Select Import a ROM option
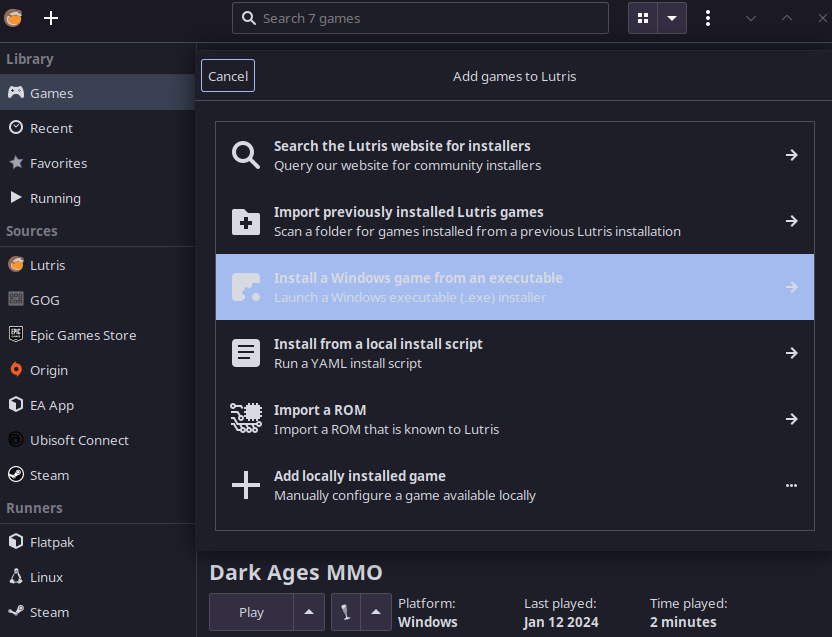This screenshot has height=637, width=832. point(515,419)
